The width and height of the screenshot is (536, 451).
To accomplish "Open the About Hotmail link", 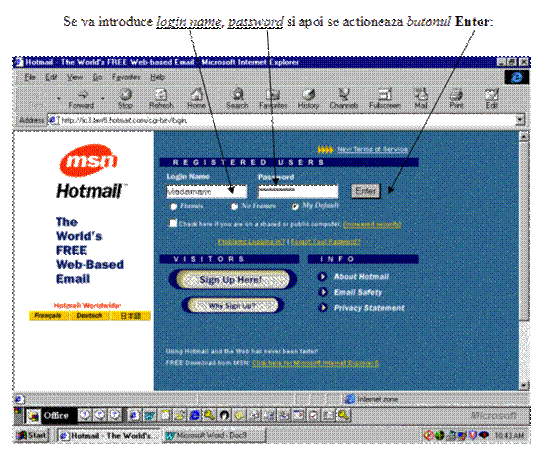I will pos(361,276).
